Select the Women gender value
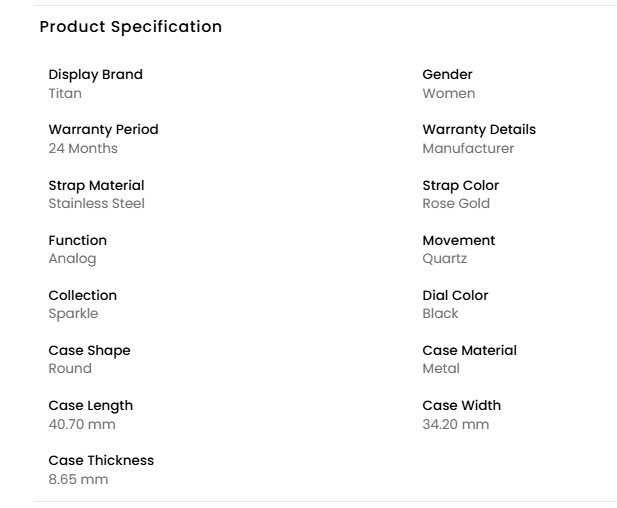This screenshot has width=617, height=508. click(448, 93)
